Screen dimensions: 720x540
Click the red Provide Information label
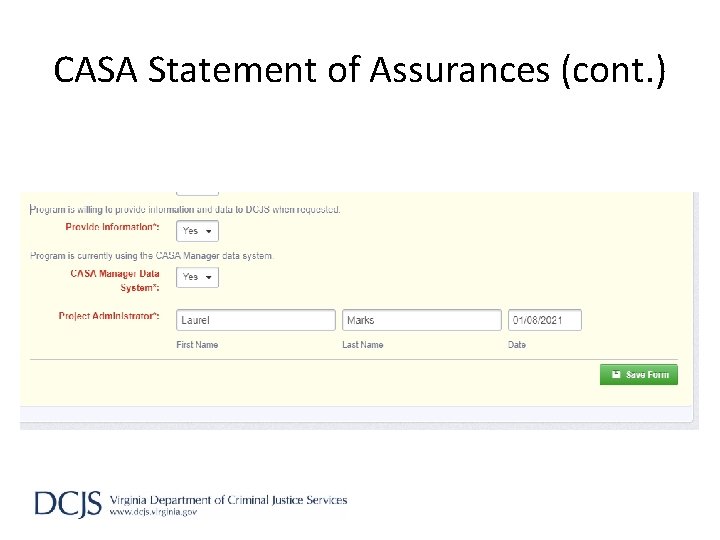click(112, 228)
